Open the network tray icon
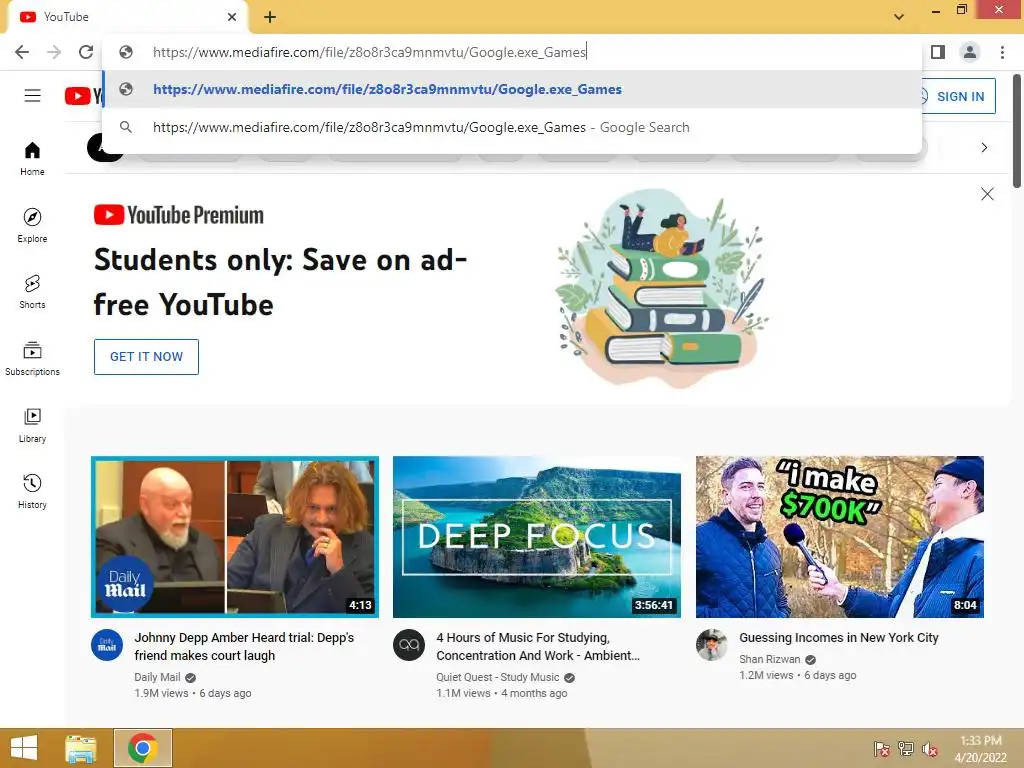This screenshot has height=768, width=1024. click(906, 749)
